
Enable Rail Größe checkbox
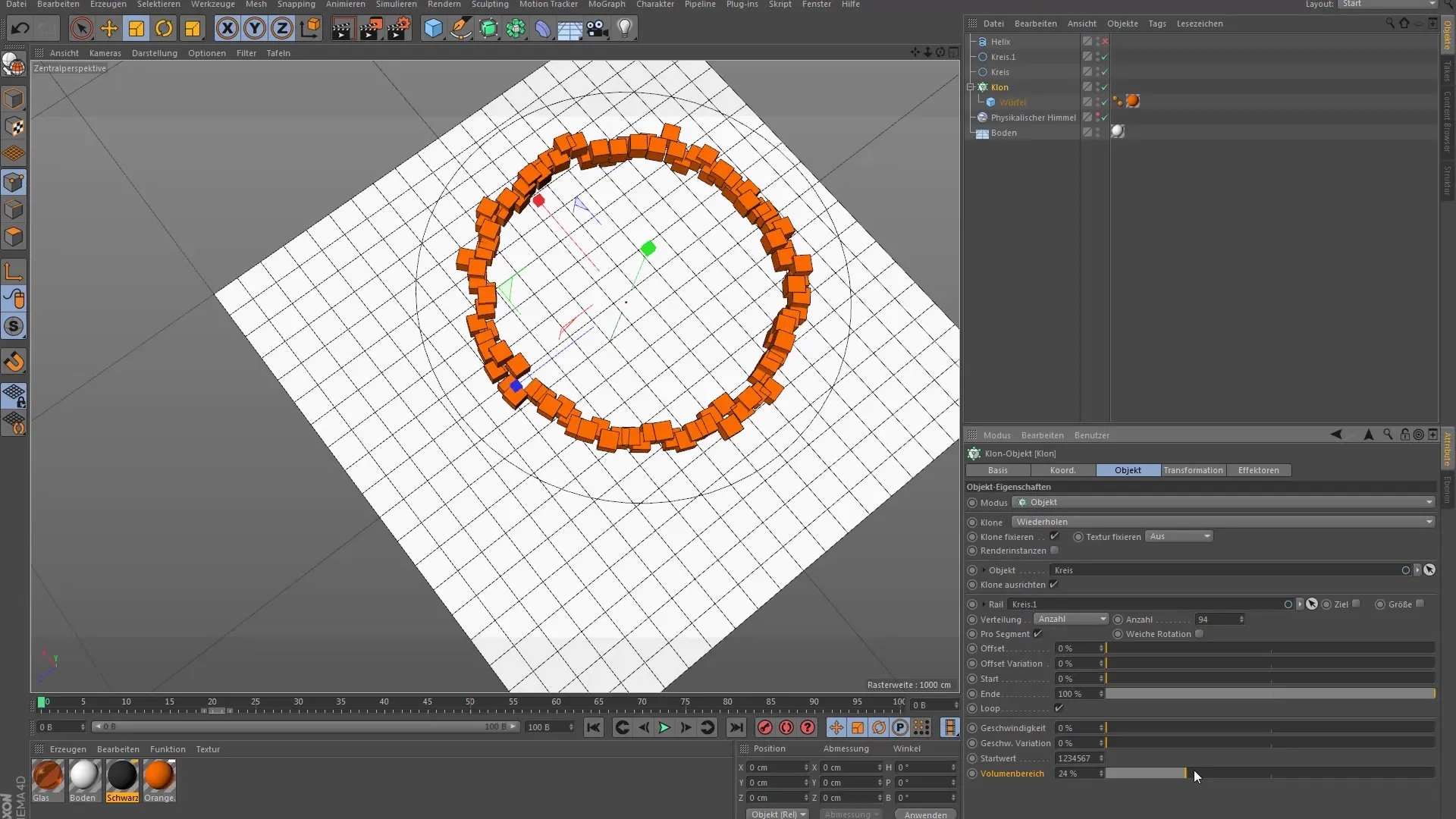pyautogui.click(x=1420, y=604)
